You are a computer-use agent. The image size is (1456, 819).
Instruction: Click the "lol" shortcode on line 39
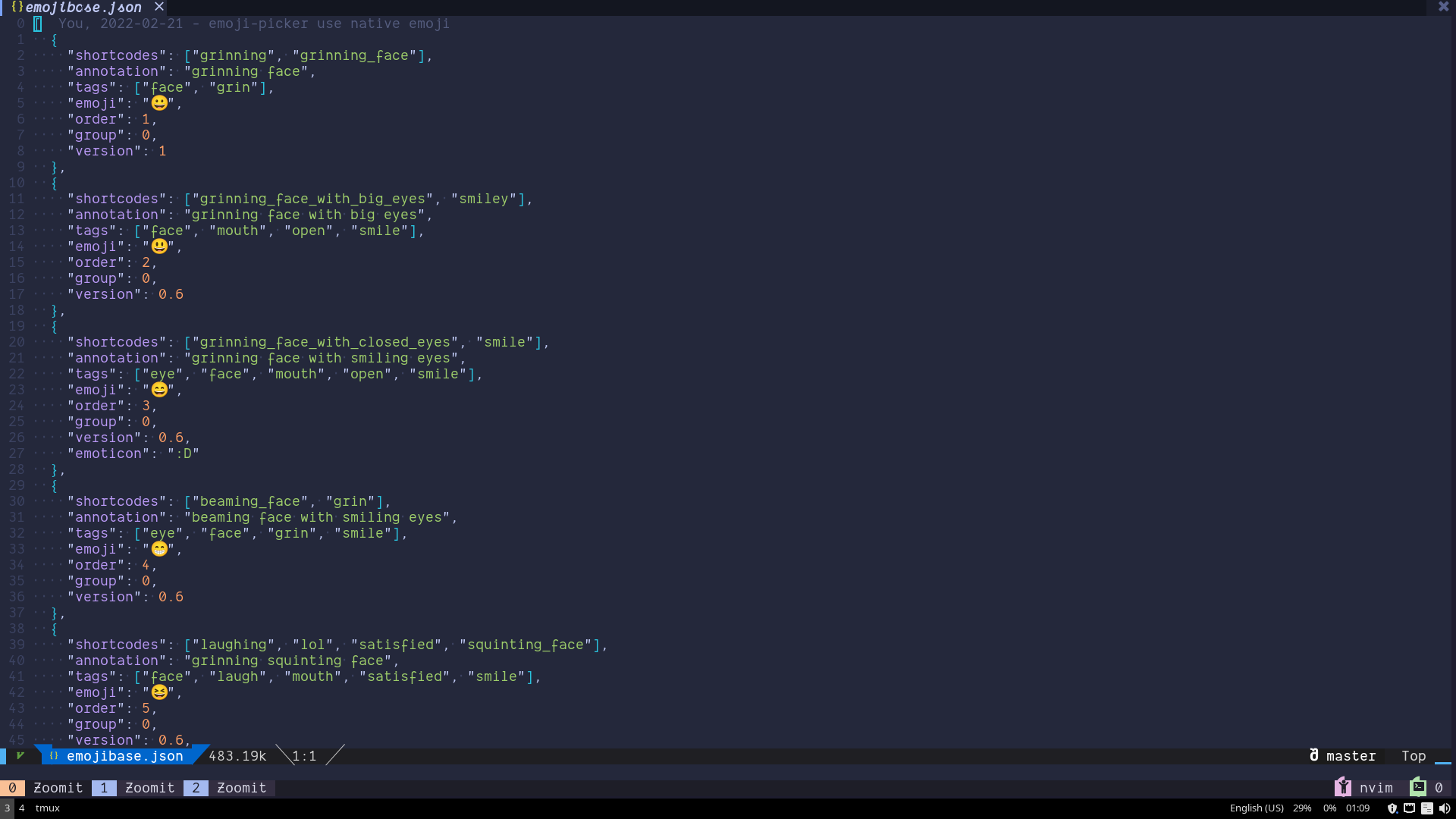tap(312, 645)
